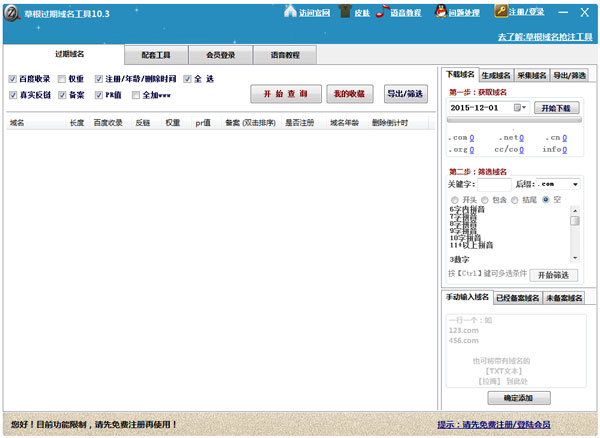
Task: Click the app logo icon in title bar
Action: (12, 13)
